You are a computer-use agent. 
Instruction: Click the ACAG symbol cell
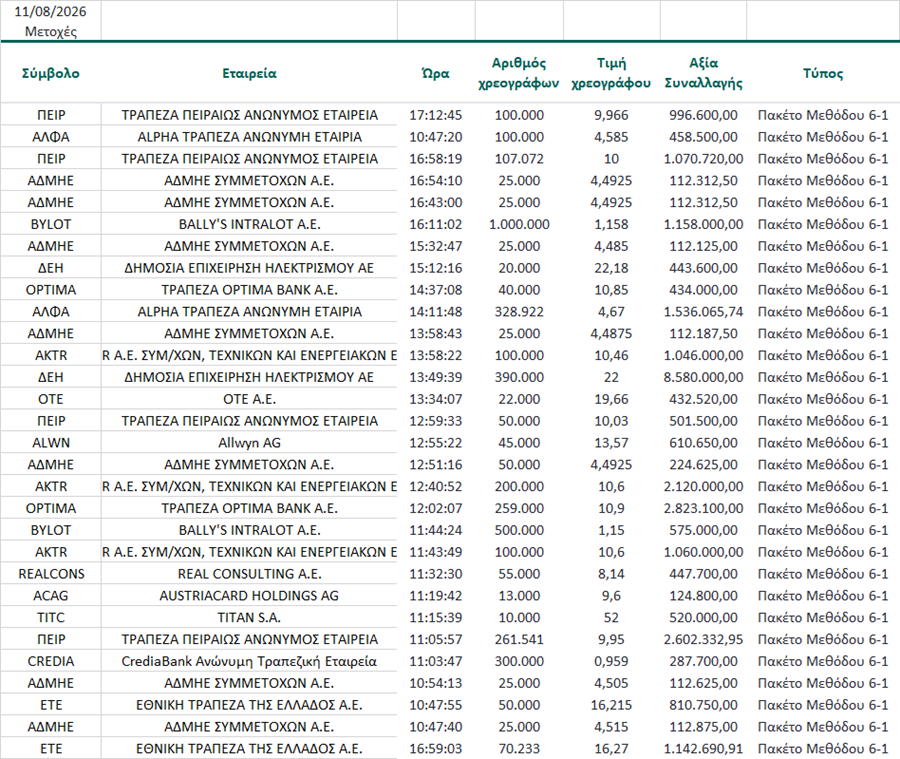pyautogui.click(x=51, y=595)
